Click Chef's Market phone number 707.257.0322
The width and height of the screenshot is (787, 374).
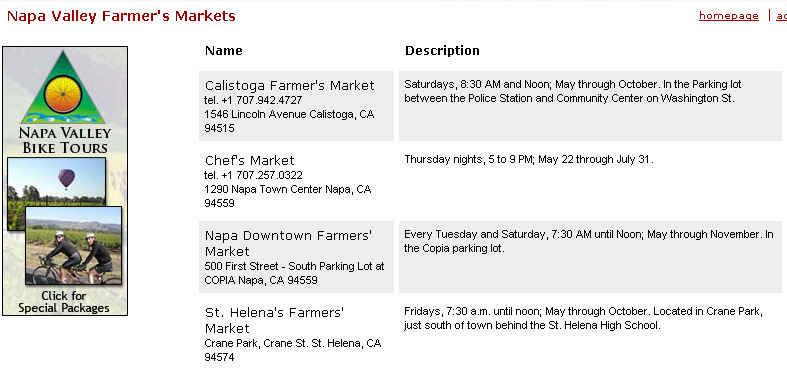(253, 175)
